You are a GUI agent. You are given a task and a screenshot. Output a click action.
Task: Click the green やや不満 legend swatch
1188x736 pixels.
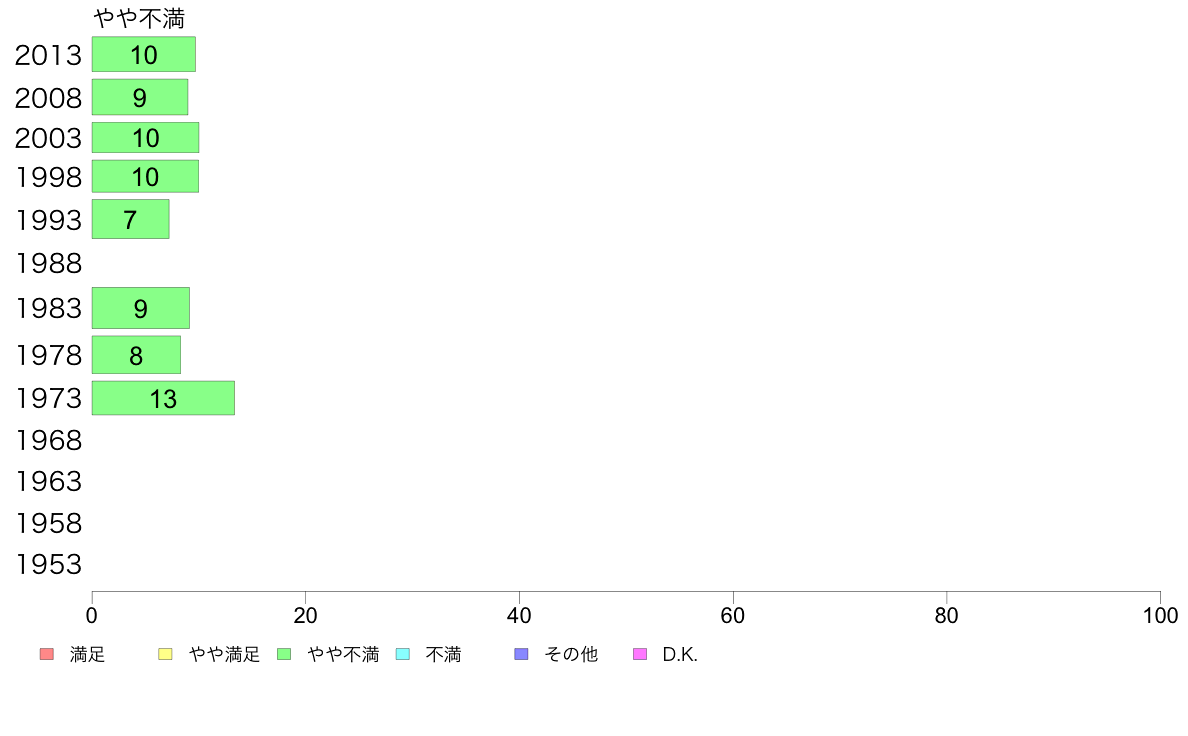coord(284,654)
